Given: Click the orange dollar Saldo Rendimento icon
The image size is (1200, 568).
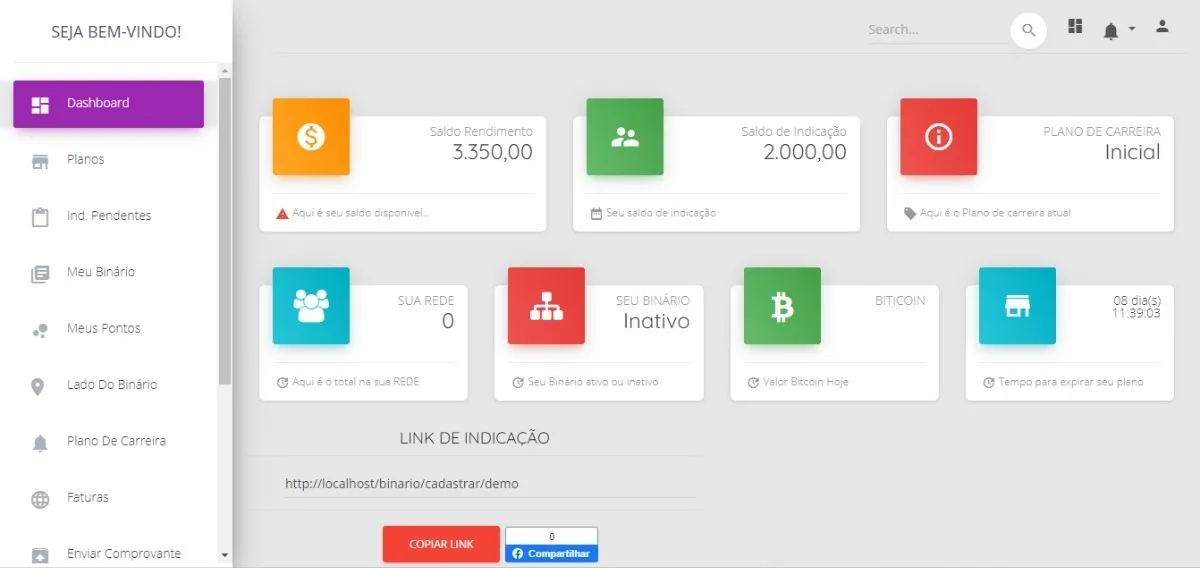Looking at the screenshot, I should point(311,137).
